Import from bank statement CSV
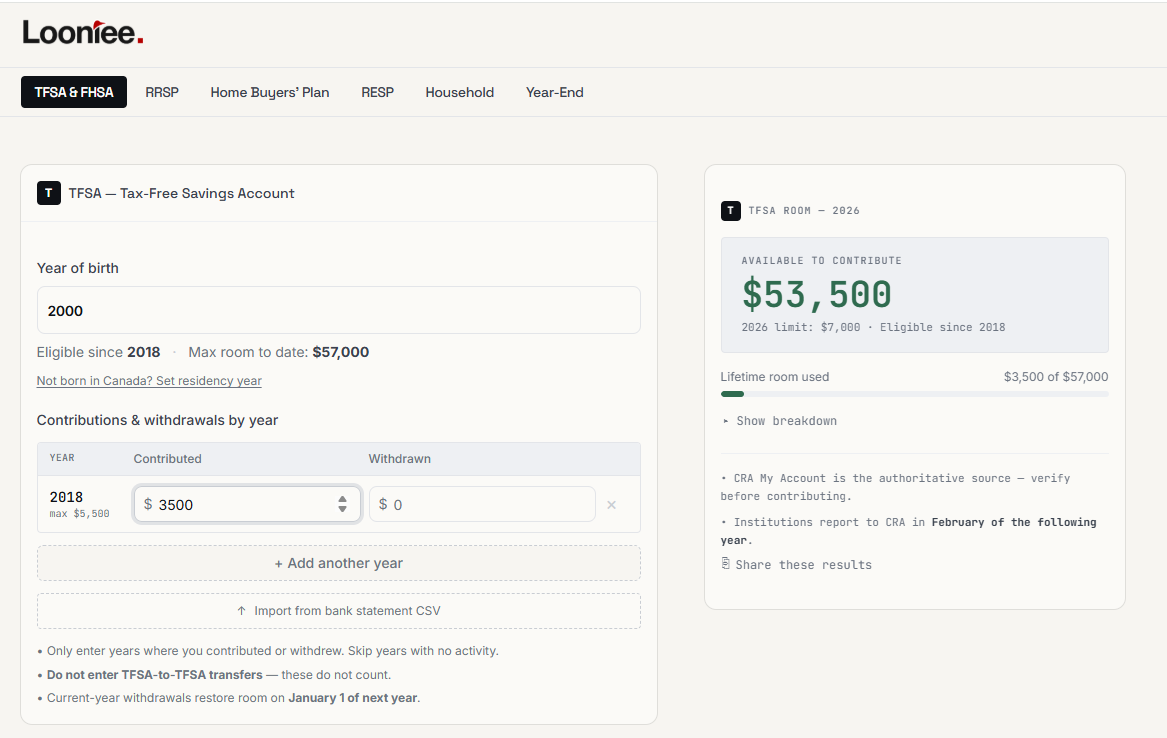The height and width of the screenshot is (738, 1167). (x=339, y=611)
